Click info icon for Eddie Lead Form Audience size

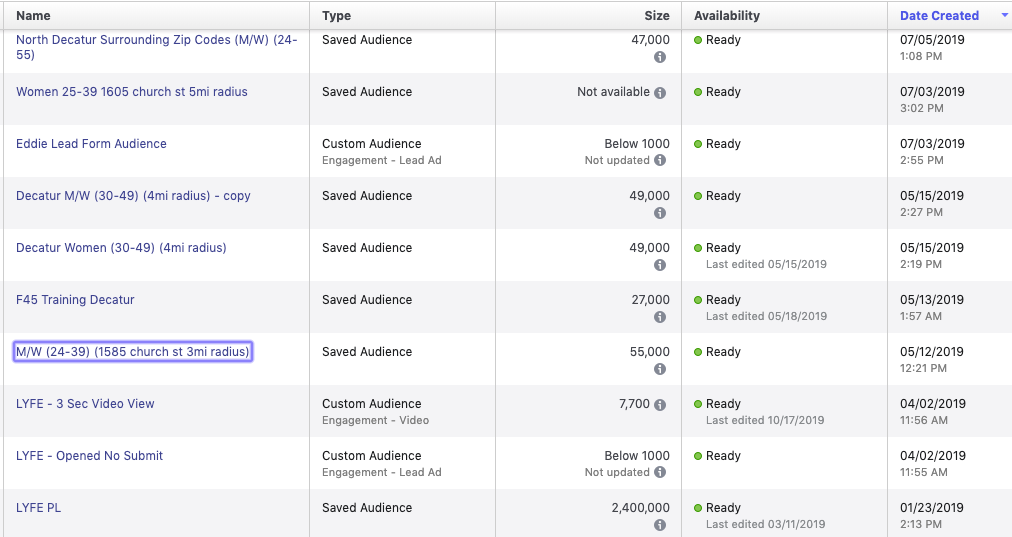[660, 160]
